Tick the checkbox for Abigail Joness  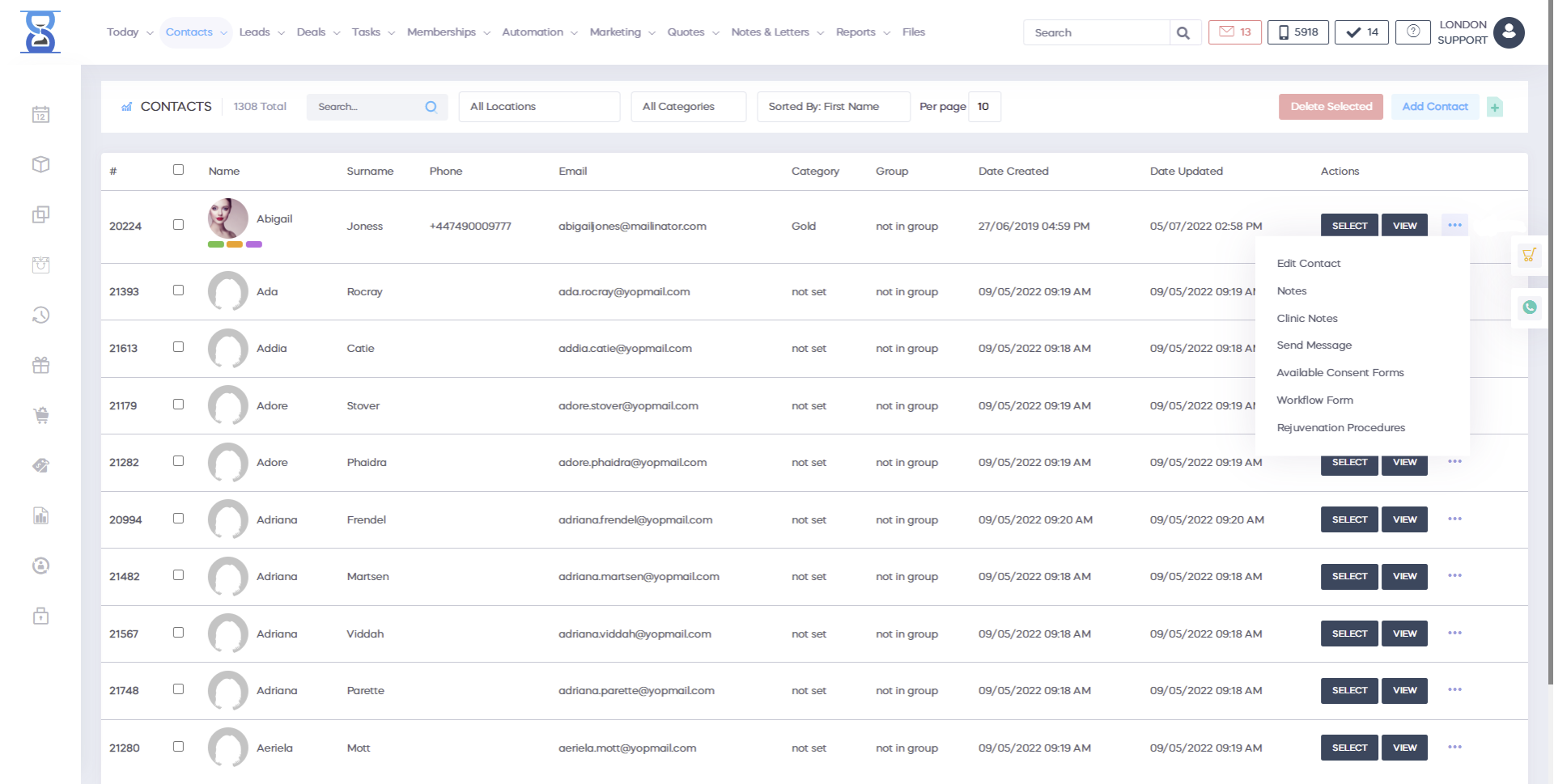(178, 225)
